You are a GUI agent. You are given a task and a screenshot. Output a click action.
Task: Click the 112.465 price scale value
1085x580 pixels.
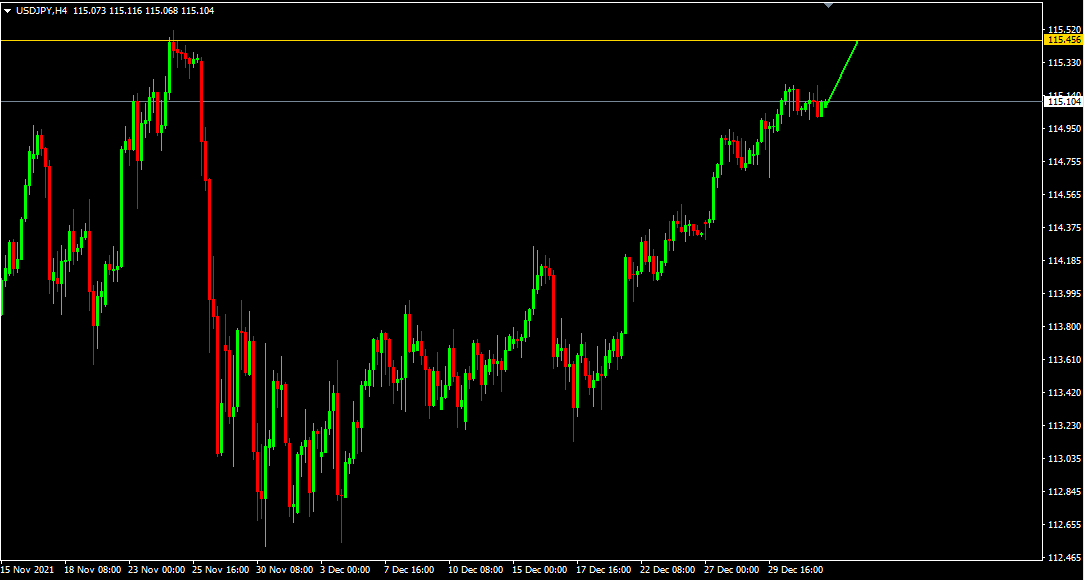click(x=1064, y=558)
